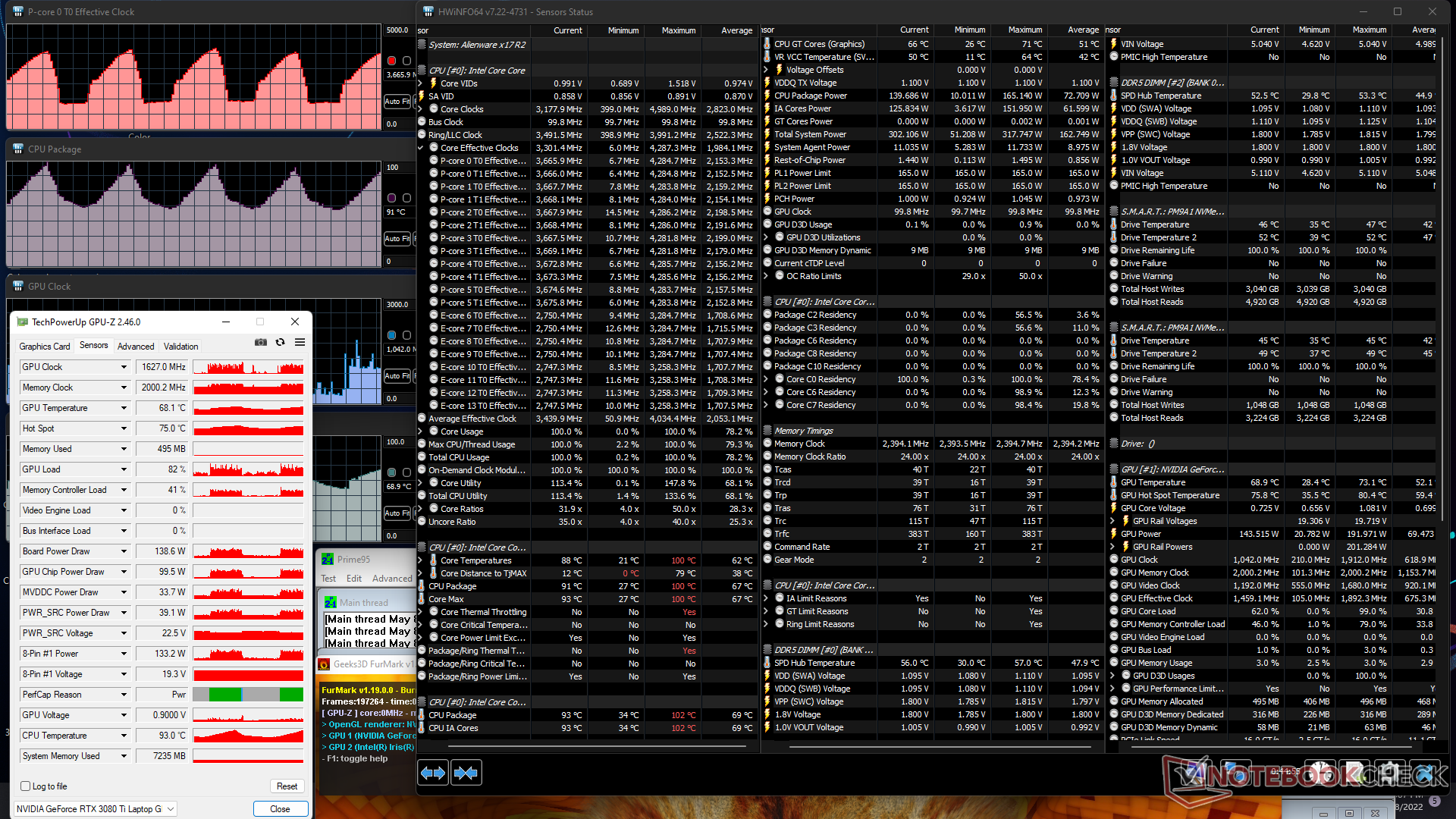Click Auto Fit on the P-core 0 graph

tap(397, 101)
